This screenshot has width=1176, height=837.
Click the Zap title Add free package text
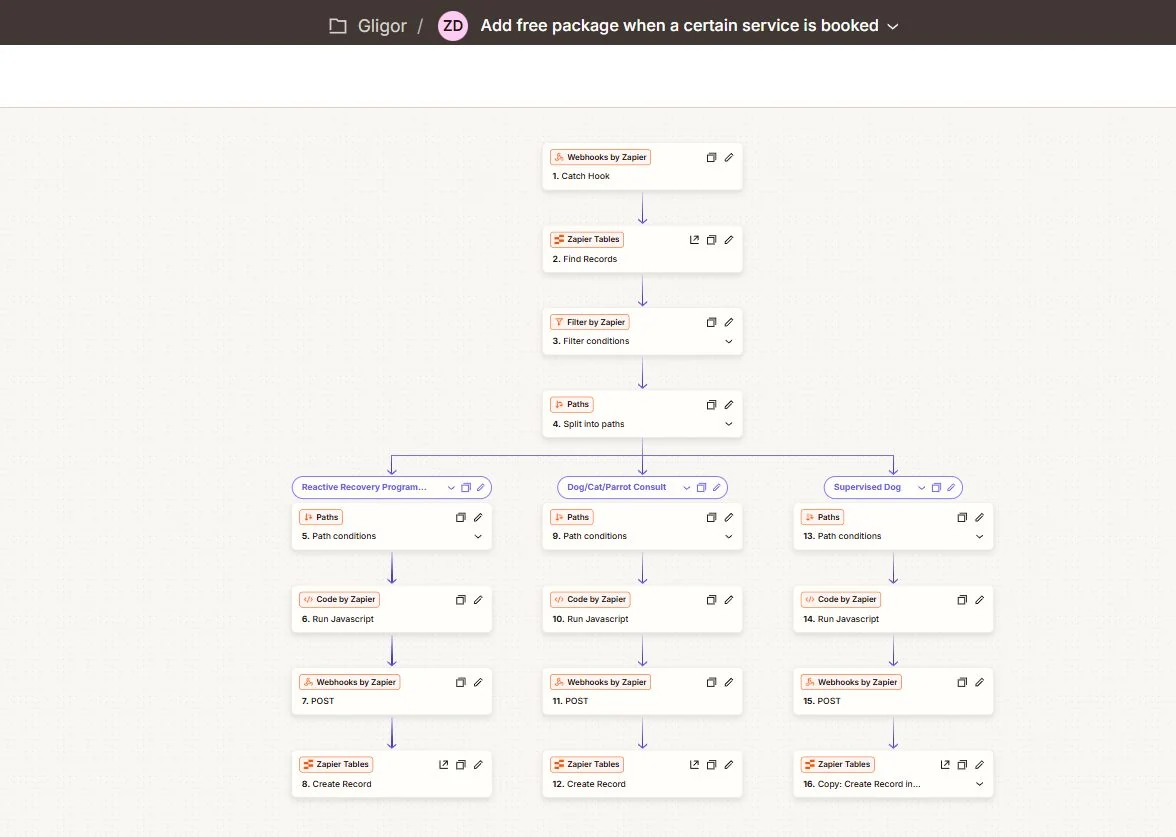(x=680, y=26)
